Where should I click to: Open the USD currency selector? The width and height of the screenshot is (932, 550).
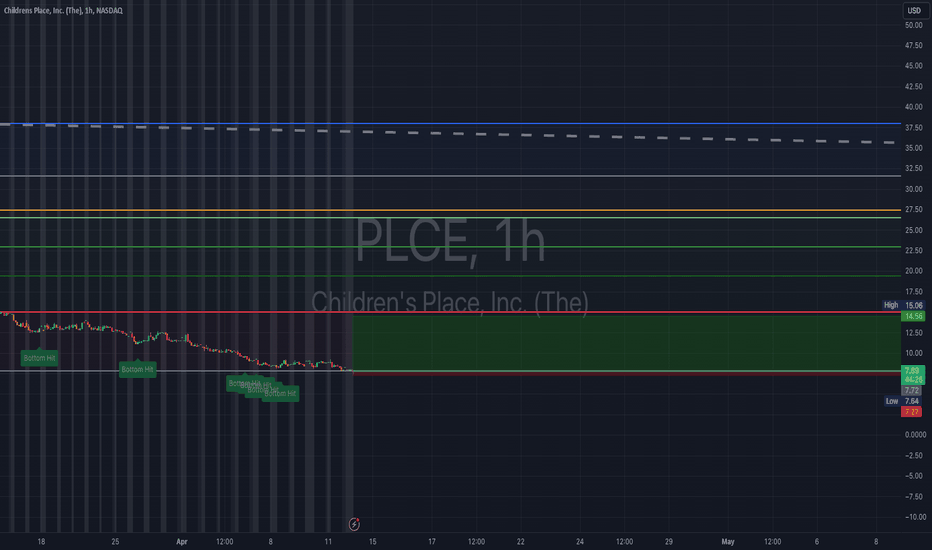[914, 11]
